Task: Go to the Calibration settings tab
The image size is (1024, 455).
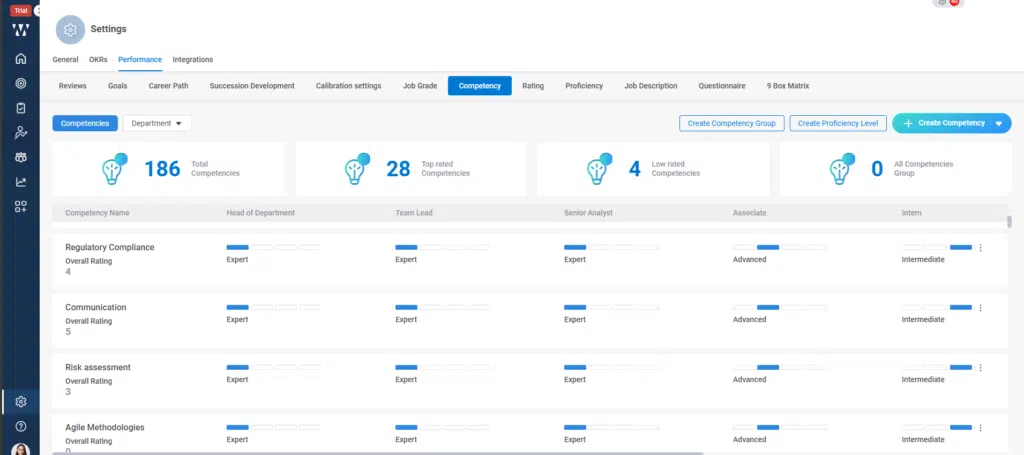Action: tap(348, 86)
